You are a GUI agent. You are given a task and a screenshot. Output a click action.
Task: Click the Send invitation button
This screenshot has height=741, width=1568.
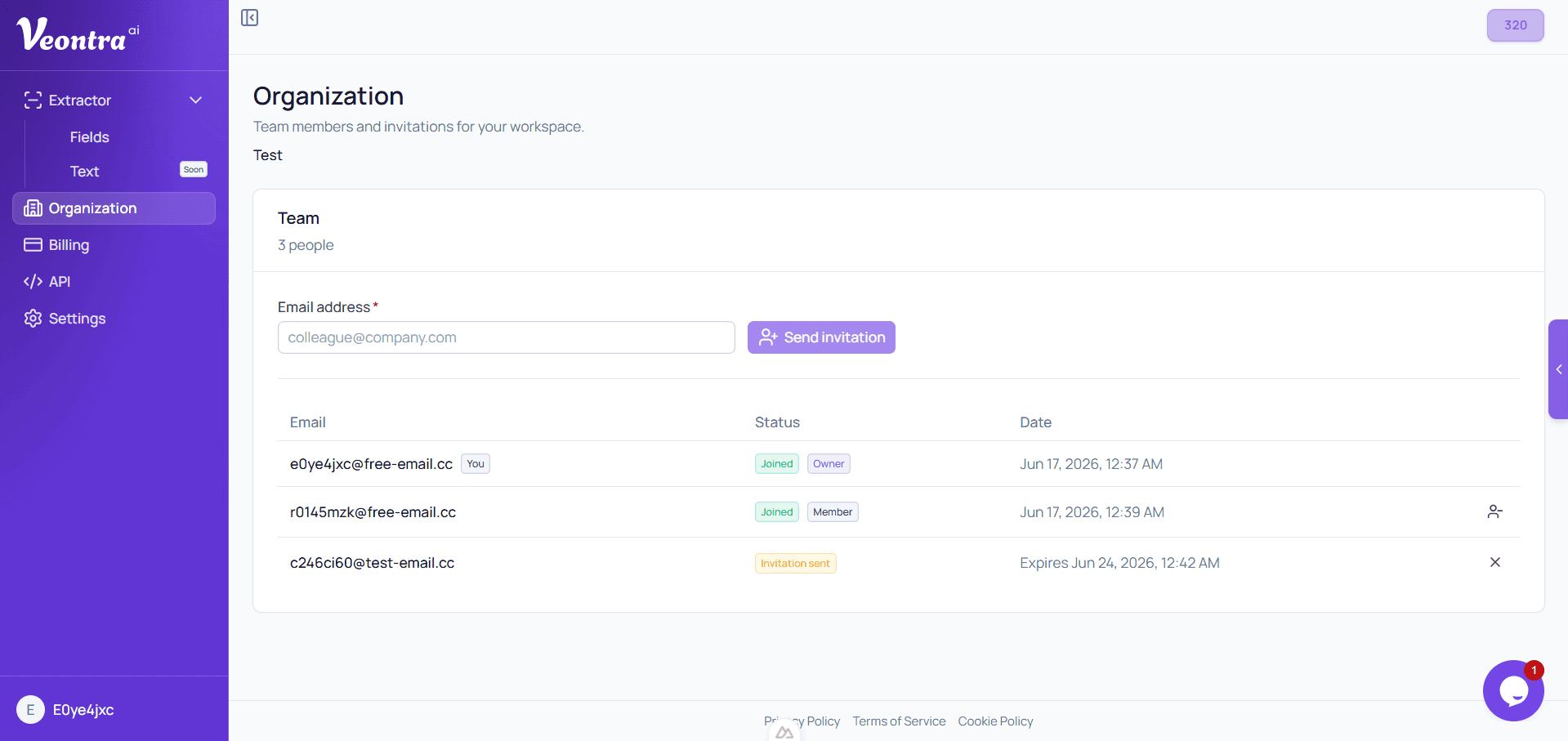coord(821,337)
